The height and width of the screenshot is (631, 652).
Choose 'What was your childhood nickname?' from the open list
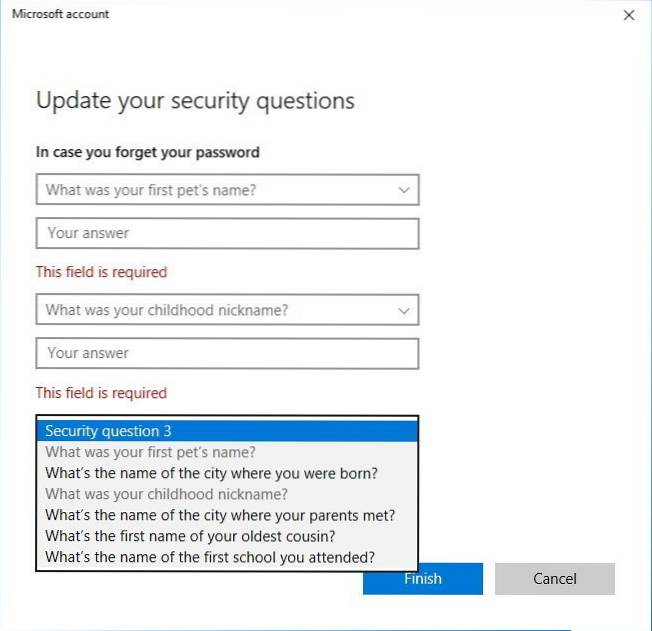[x=166, y=494]
